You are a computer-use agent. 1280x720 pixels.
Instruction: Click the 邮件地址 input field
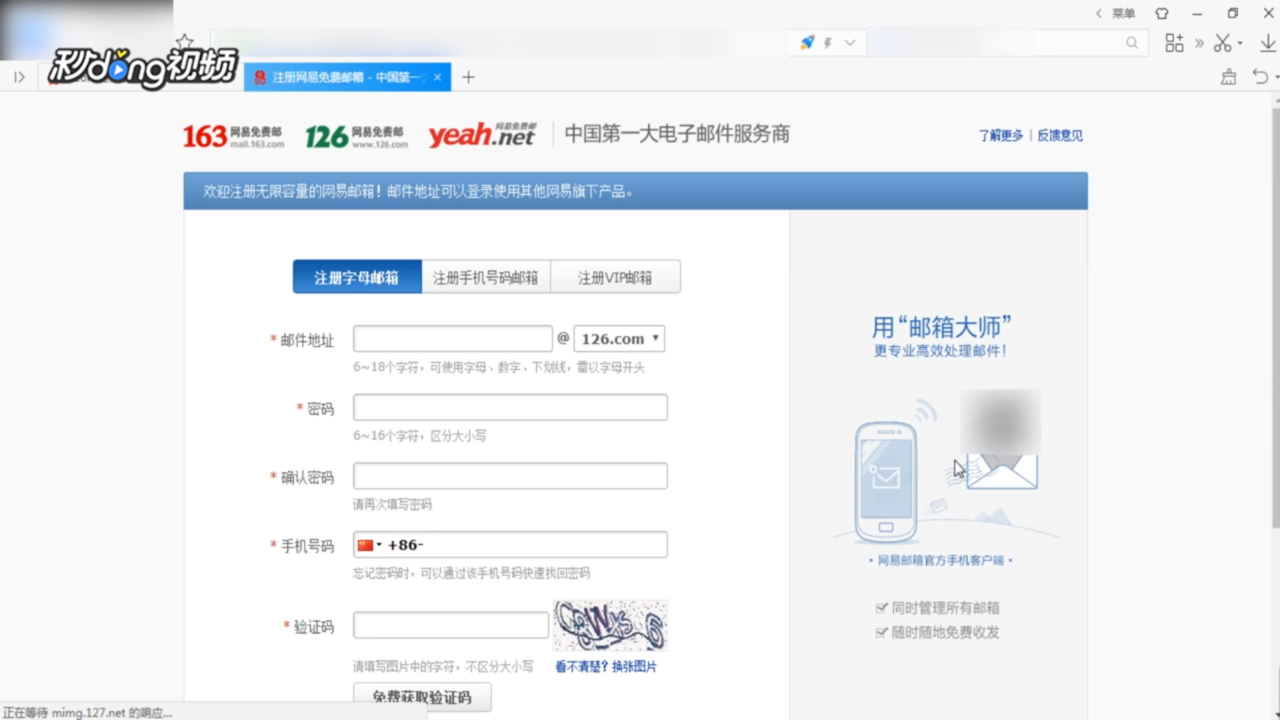tap(452, 339)
